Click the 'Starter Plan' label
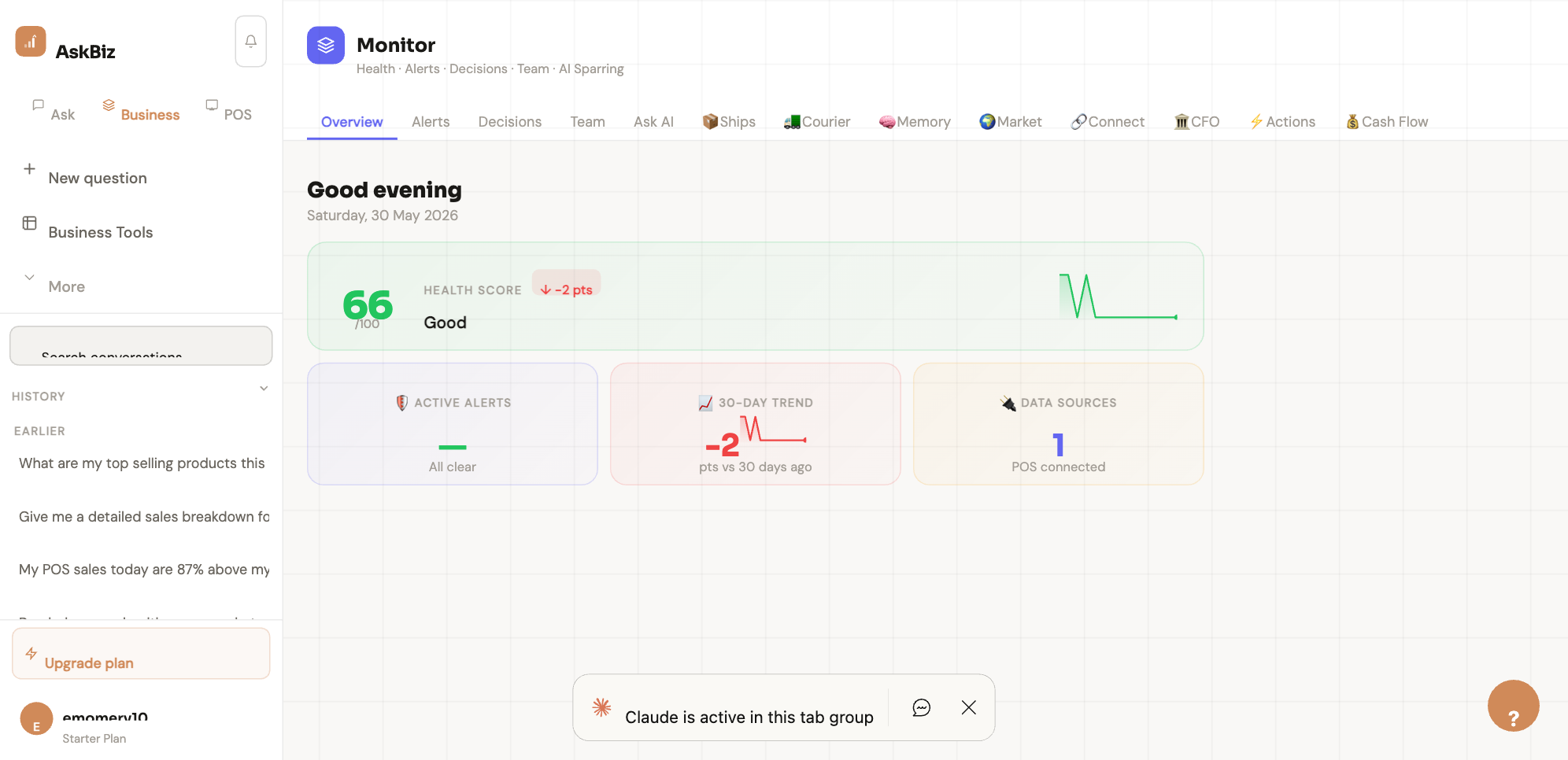Screen dimensions: 1568x760 (x=94, y=738)
